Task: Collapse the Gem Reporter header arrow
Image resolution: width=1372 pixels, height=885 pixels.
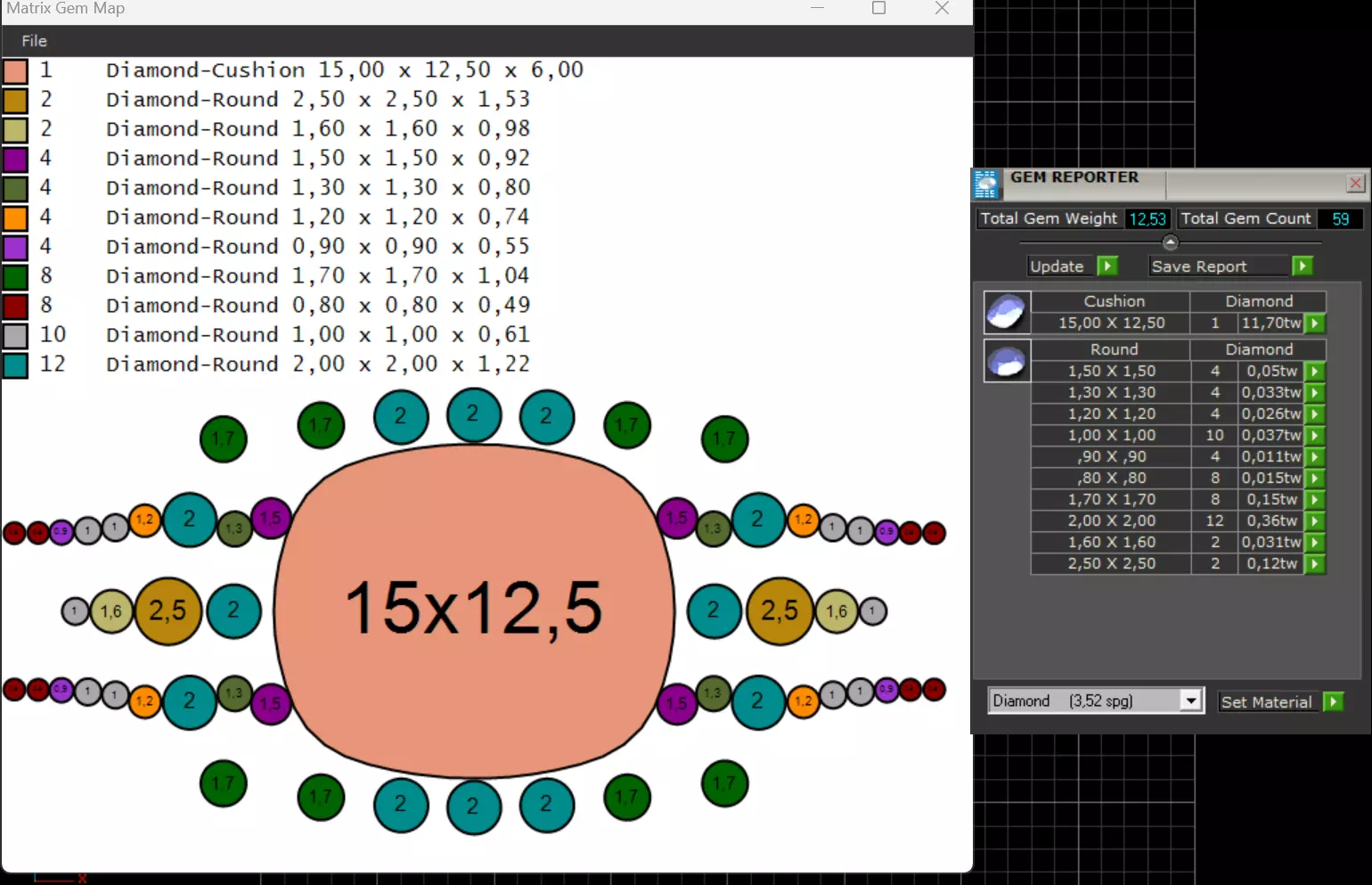Action: 1171,242
